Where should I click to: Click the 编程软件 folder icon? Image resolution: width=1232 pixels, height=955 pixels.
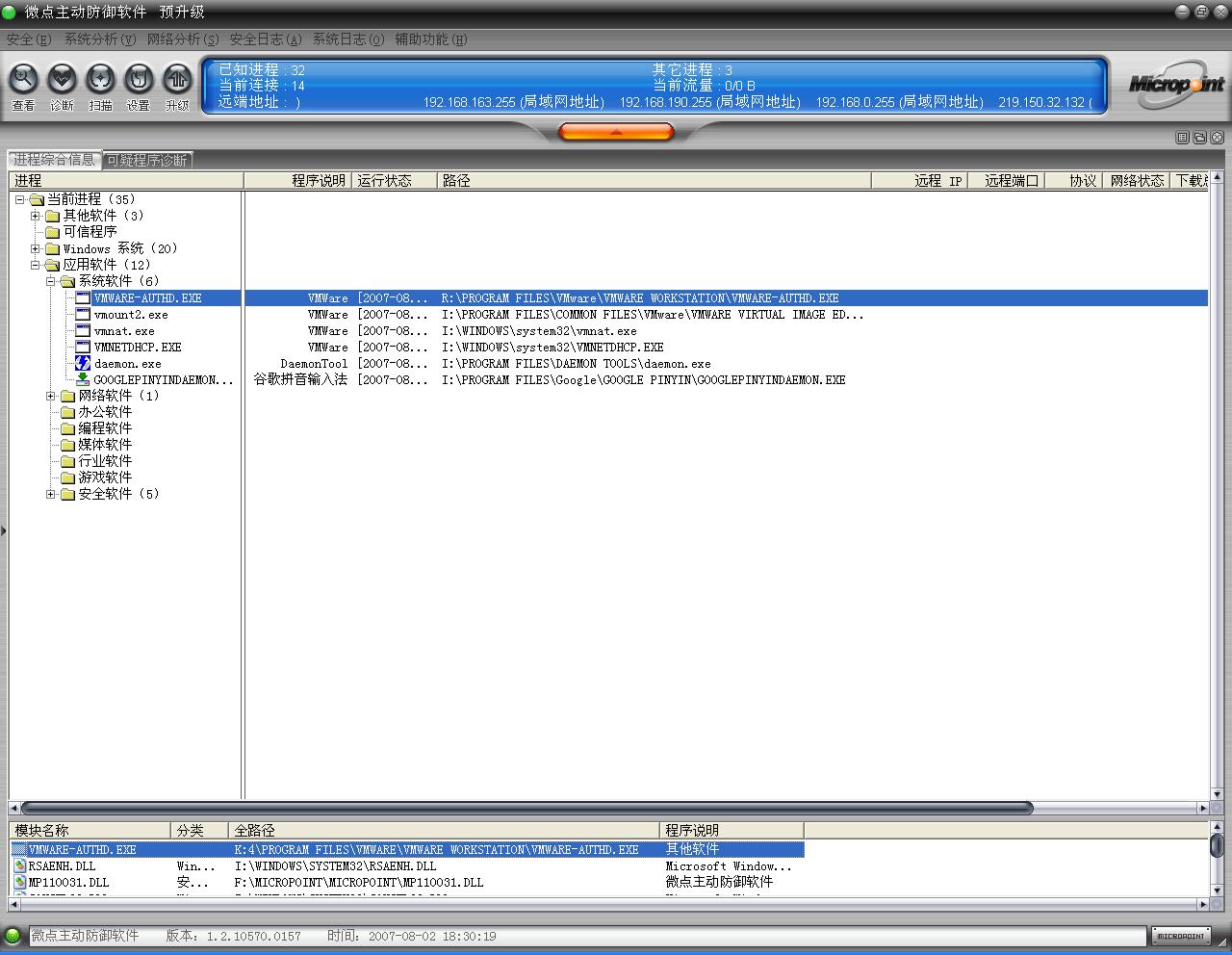67,428
